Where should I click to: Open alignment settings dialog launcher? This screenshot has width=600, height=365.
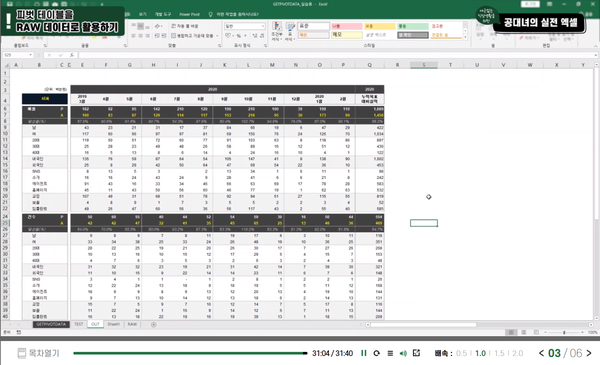[x=219, y=46]
